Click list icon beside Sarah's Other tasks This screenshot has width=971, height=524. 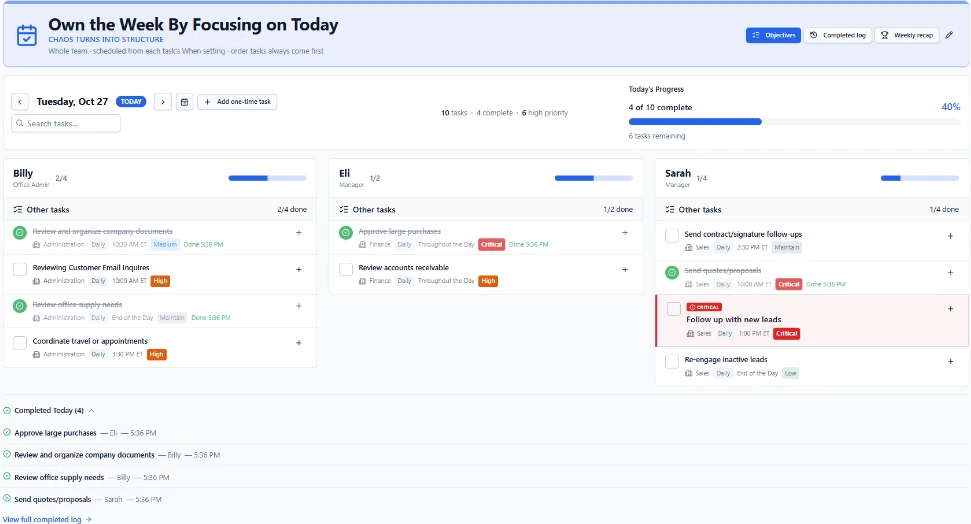tap(669, 209)
